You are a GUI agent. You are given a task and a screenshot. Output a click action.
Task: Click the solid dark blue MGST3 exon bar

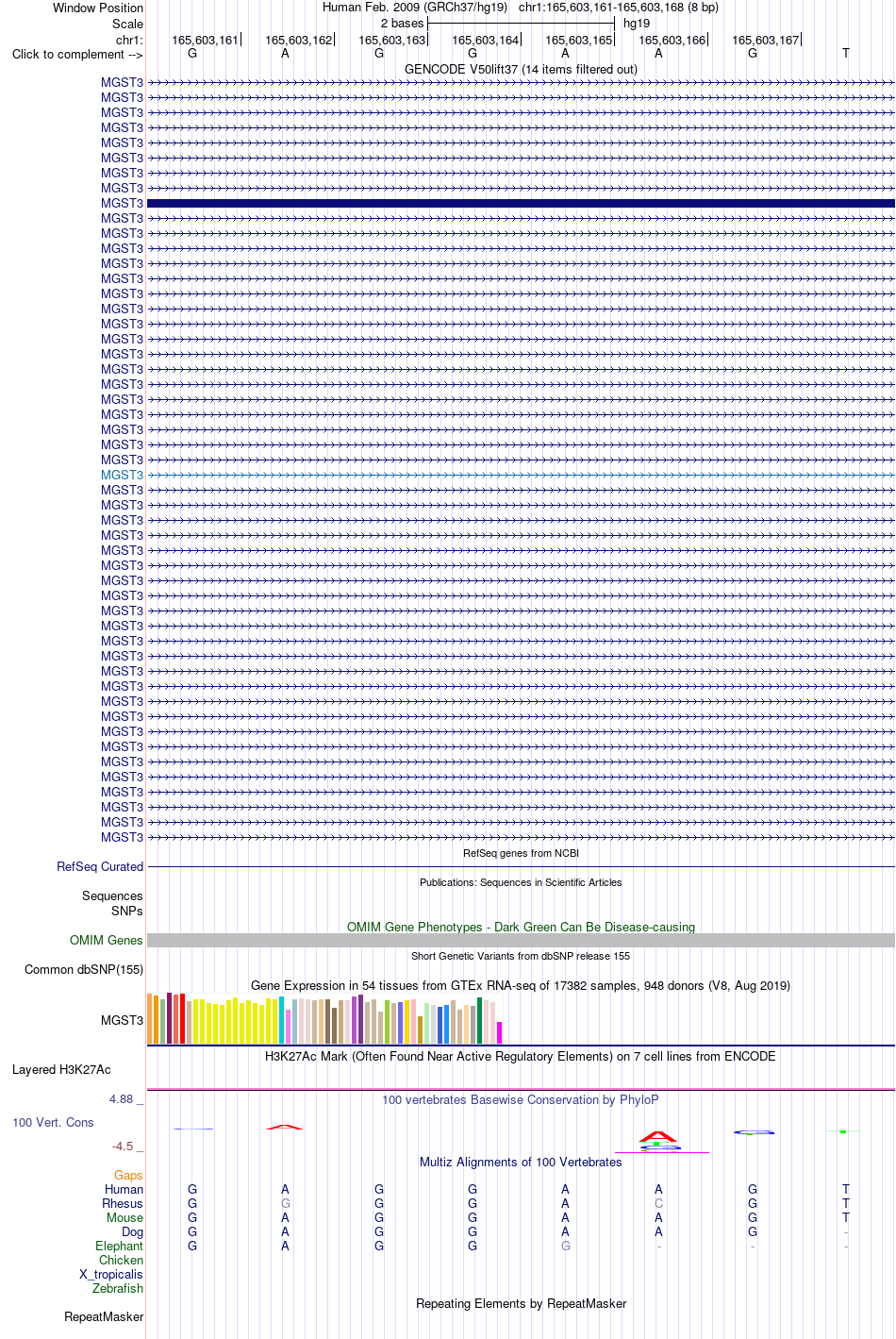(x=521, y=203)
